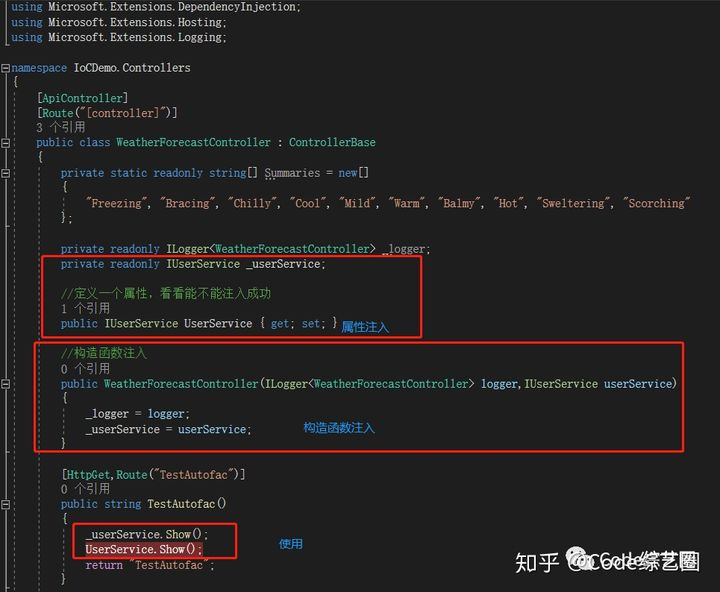Viewport: 720px width, 592px height.
Task: Click the IUserService type in the constructor parameters
Action: point(561,384)
